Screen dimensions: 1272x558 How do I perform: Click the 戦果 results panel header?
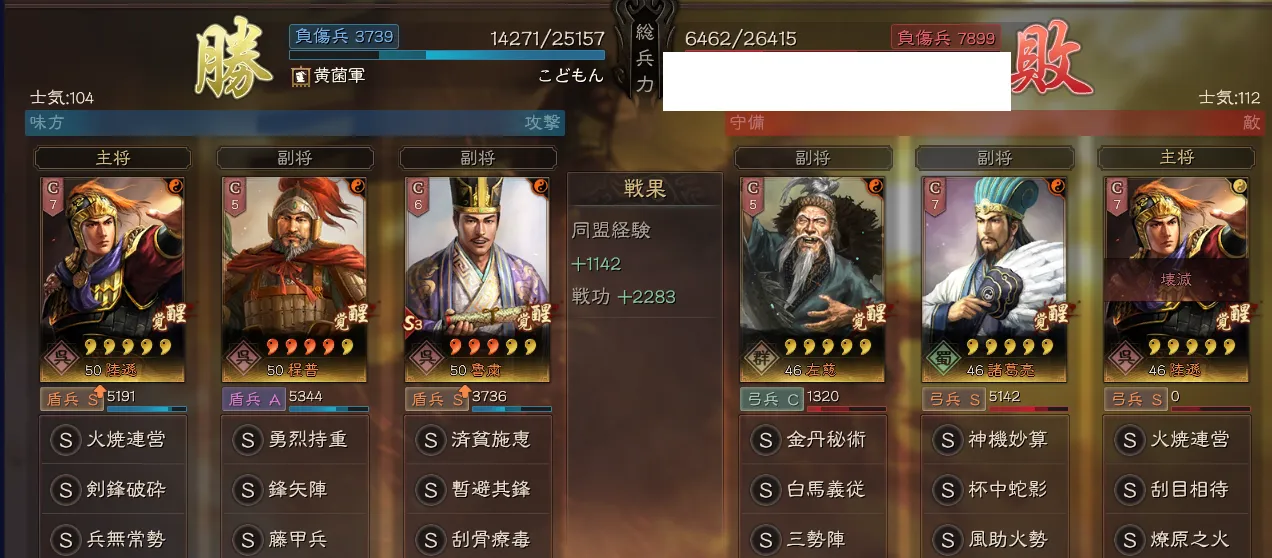[x=645, y=189]
